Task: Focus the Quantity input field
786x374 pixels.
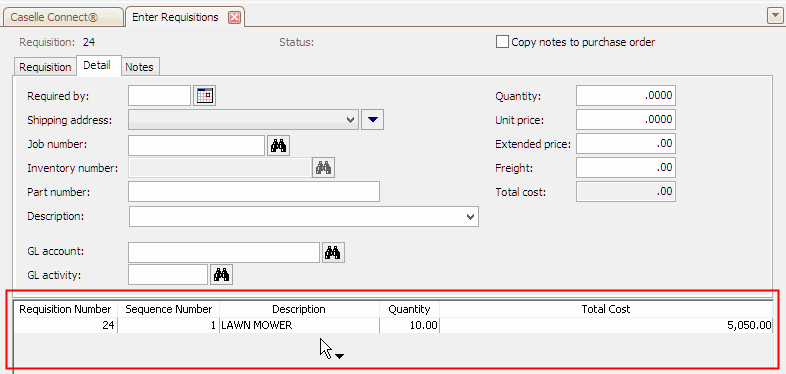Action: pyautogui.click(x=626, y=96)
